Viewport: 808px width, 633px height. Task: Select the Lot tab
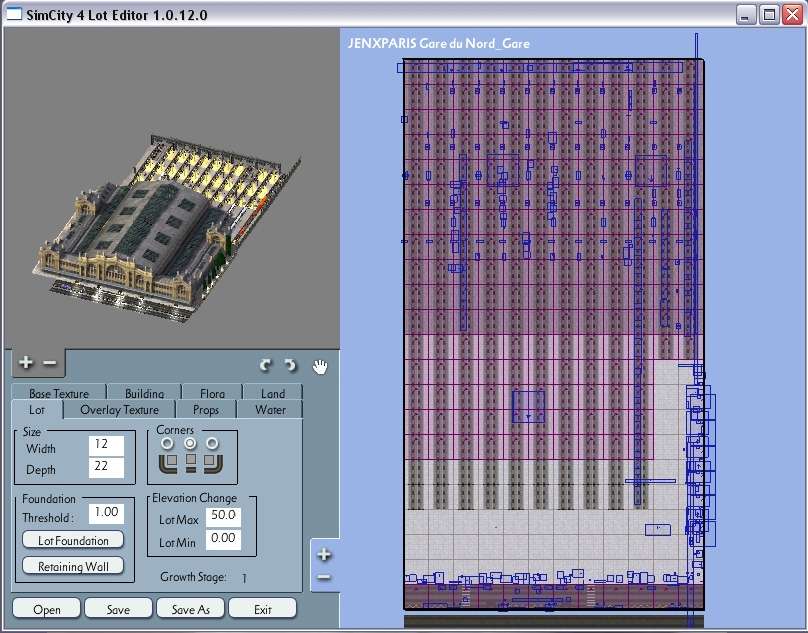37,410
